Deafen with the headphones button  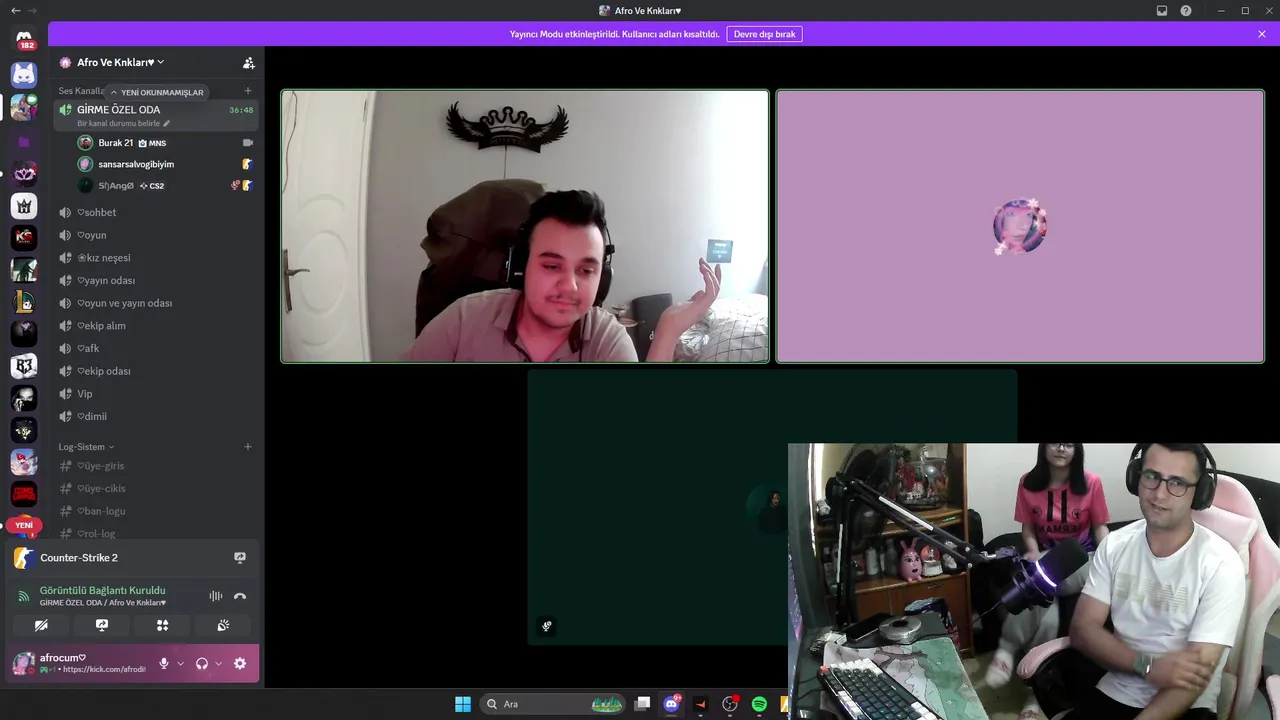(x=202, y=663)
